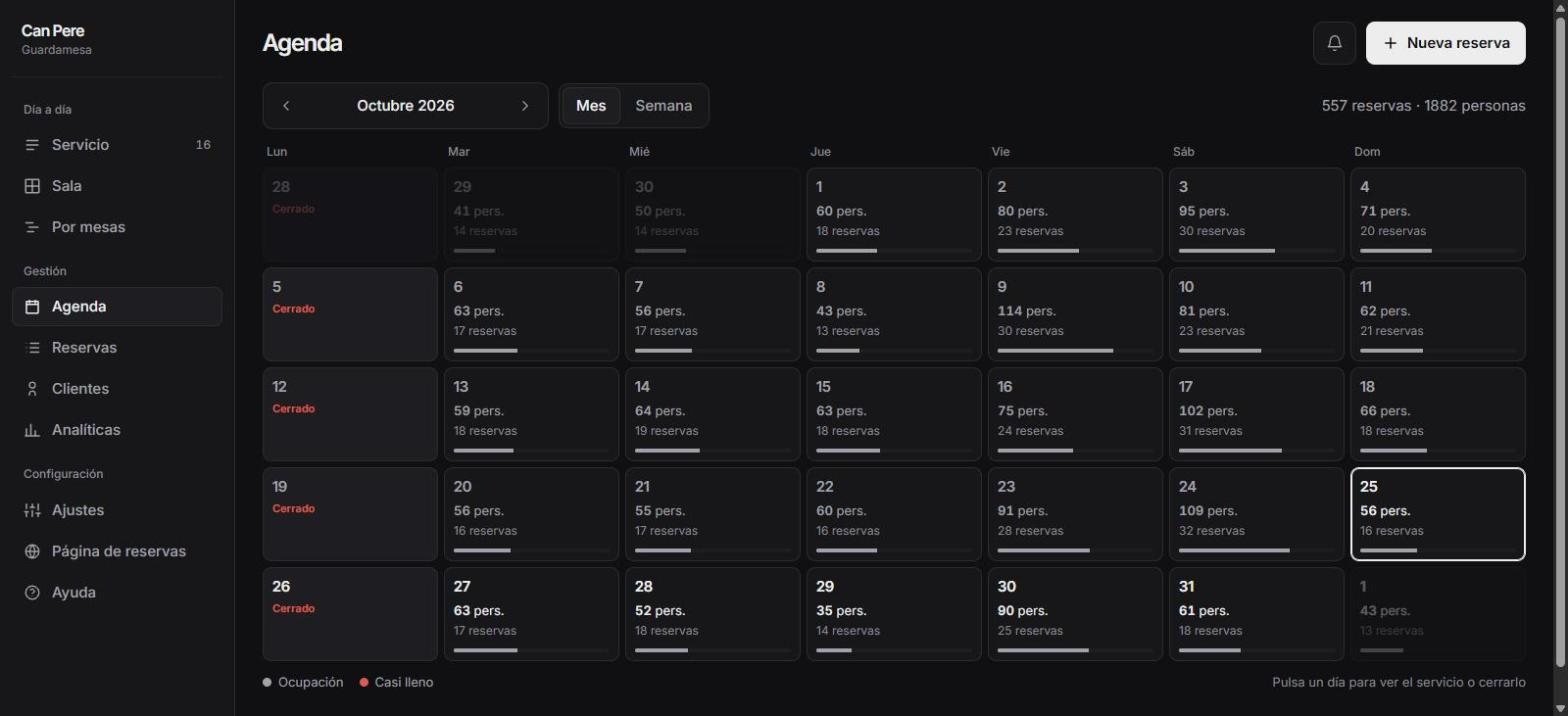This screenshot has width=1568, height=716.
Task: Select October 29 with 35 pers.
Action: 894,614
